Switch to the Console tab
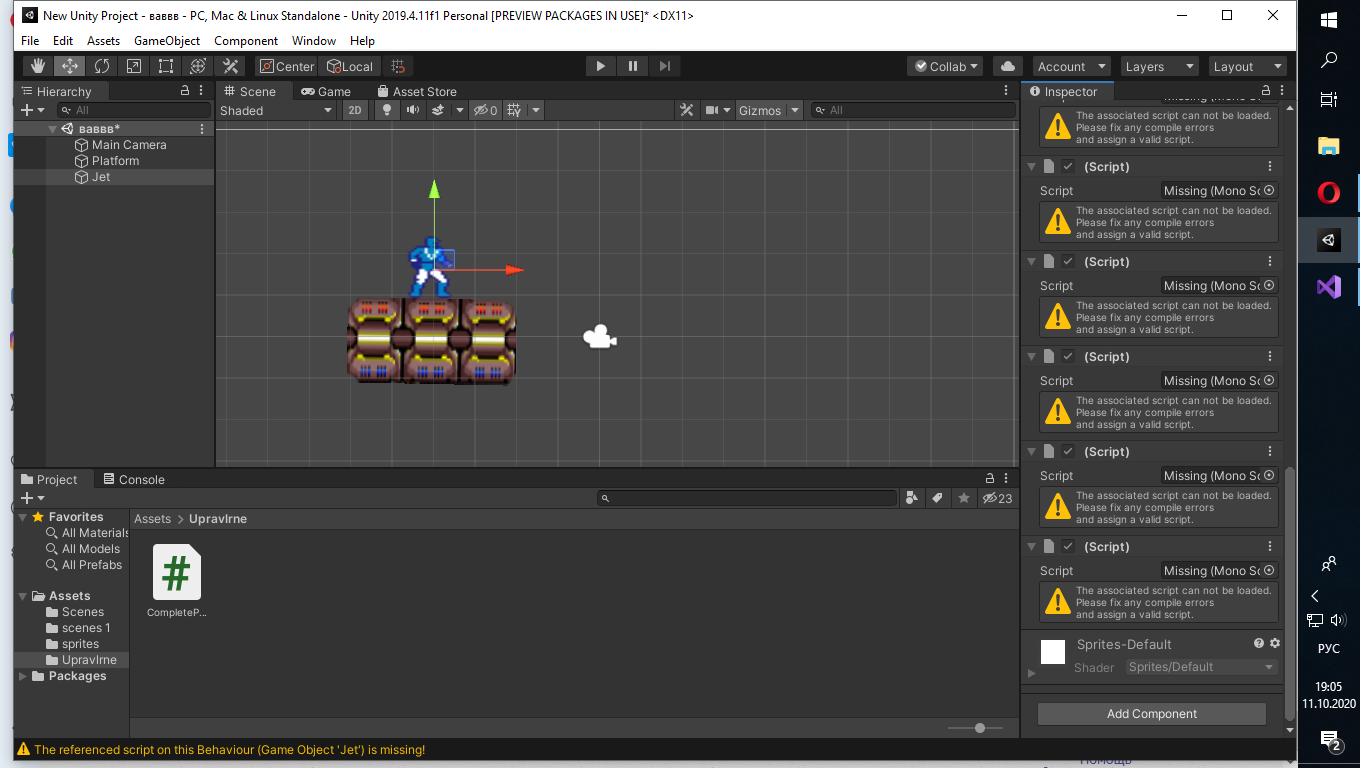Viewport: 1360px width, 768px height. pos(133,479)
